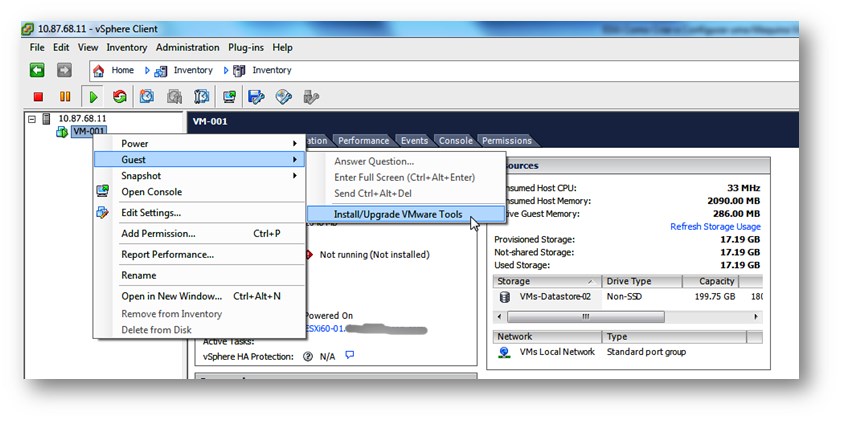The width and height of the screenshot is (841, 421).
Task: Choose Edit Settings from context menu
Action: coord(151,213)
